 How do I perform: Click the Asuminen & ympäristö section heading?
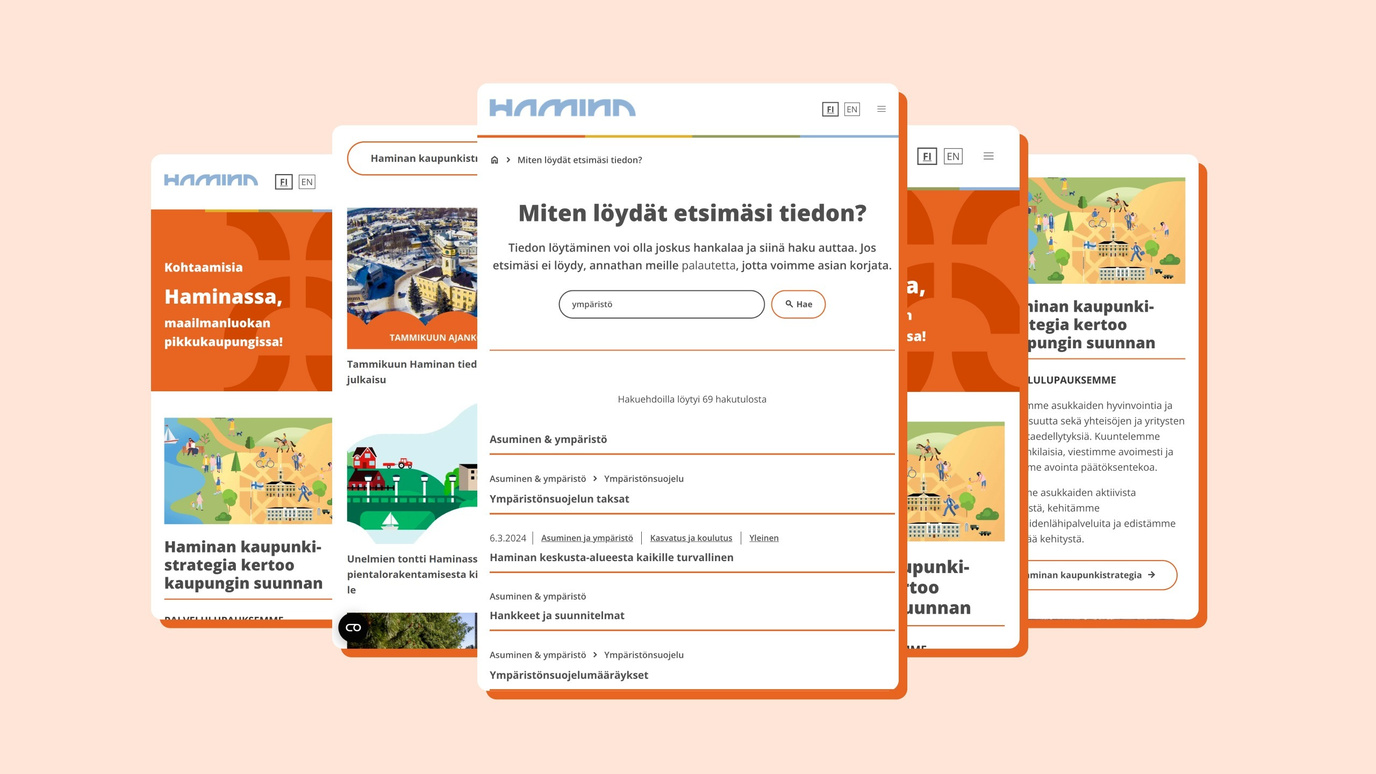(548, 439)
